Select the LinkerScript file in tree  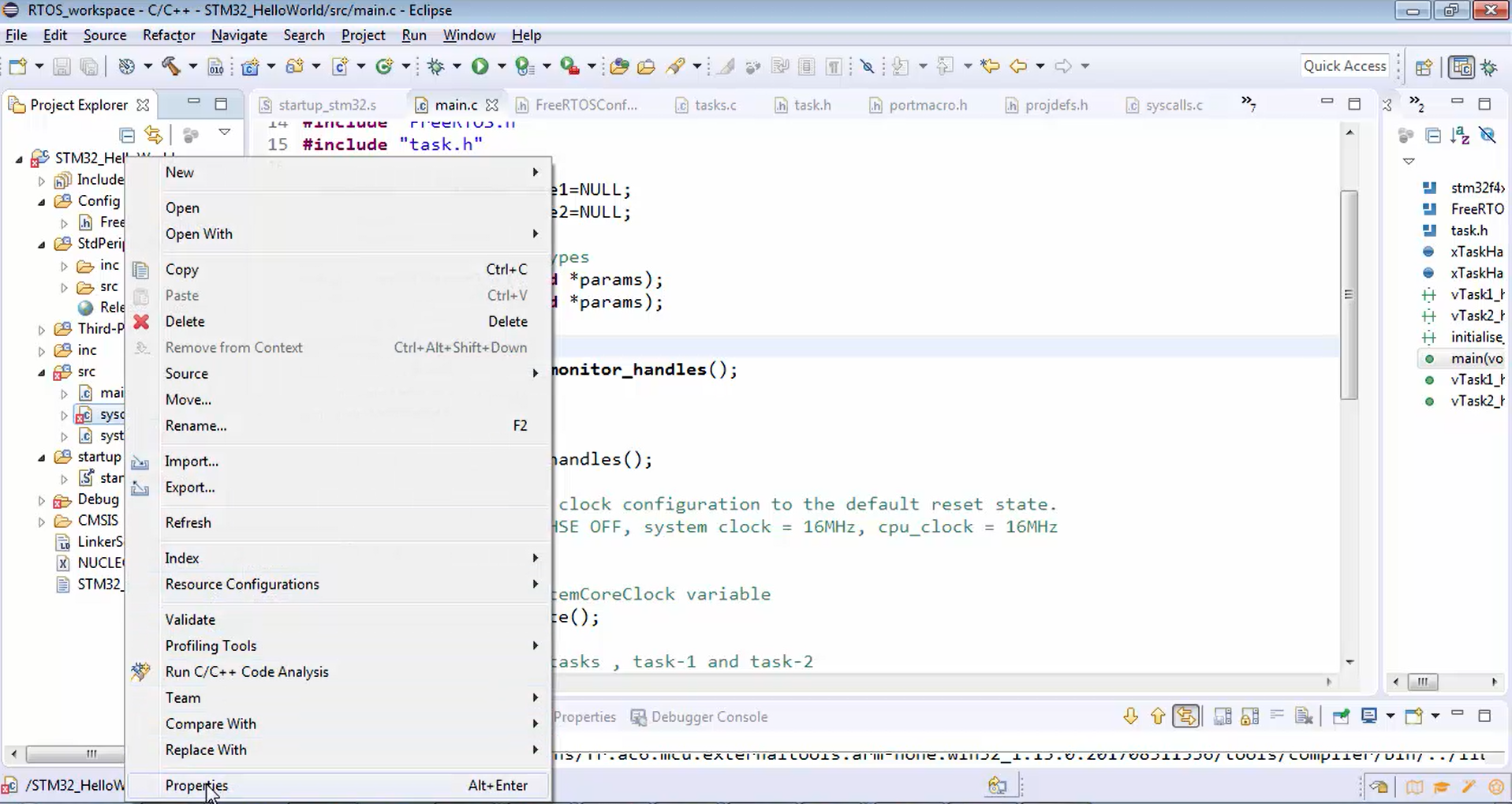89,542
